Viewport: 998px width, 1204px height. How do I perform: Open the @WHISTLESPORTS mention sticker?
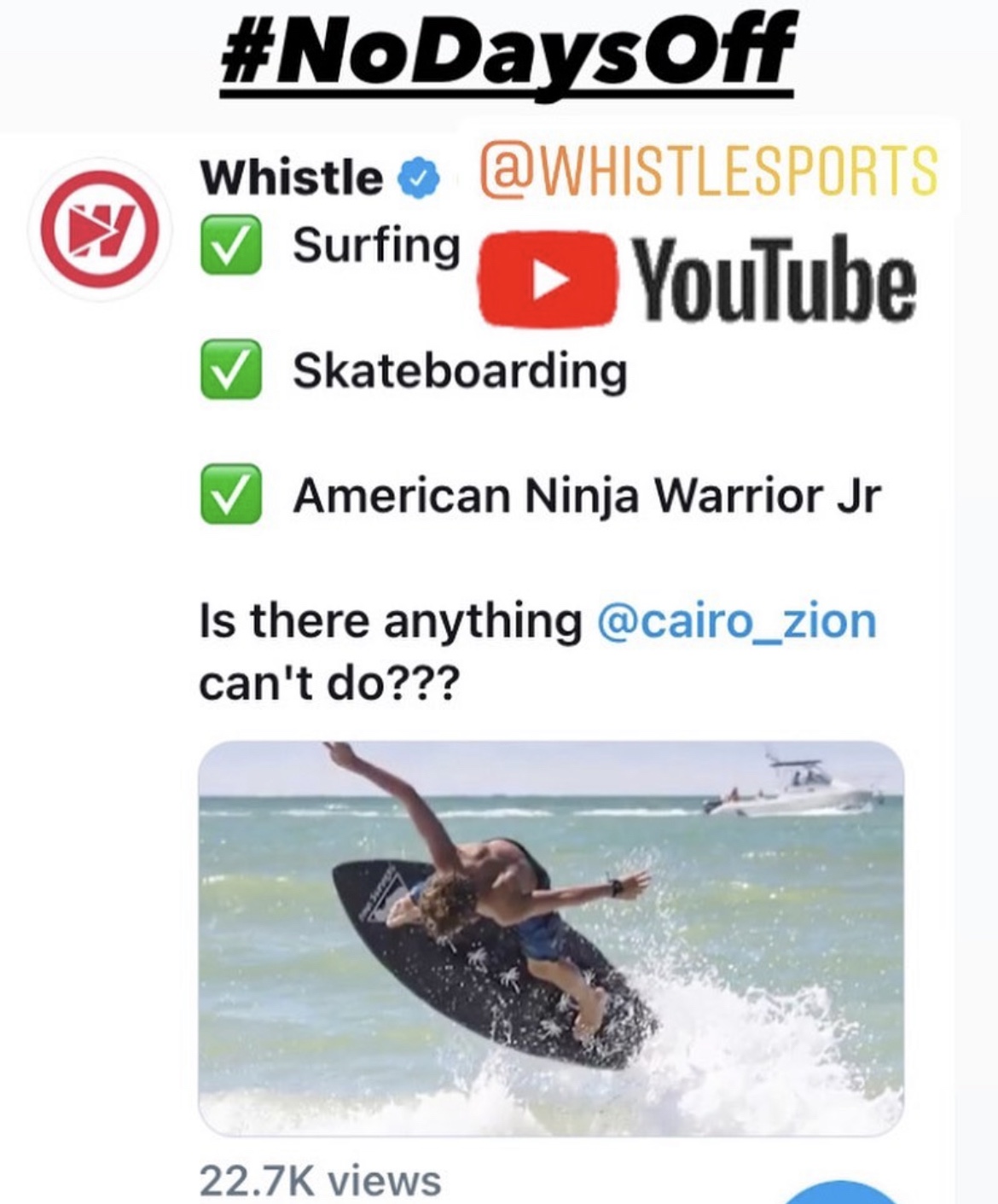click(710, 170)
